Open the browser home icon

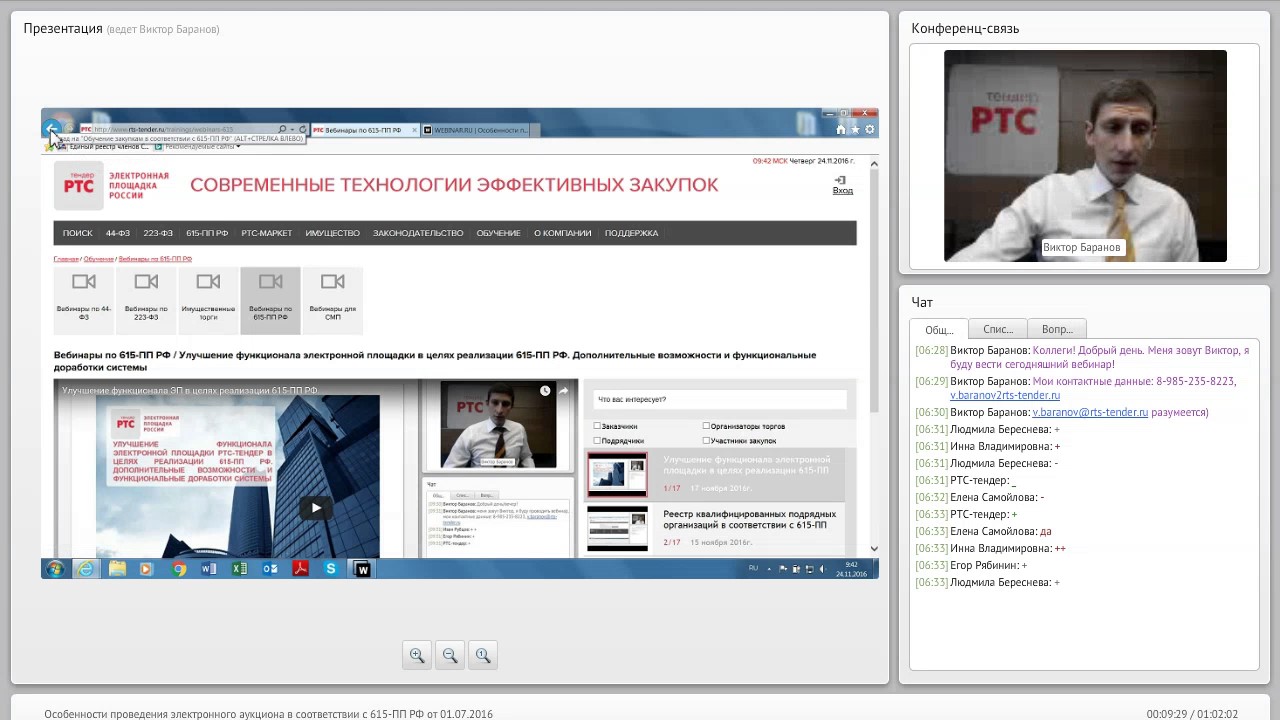tap(841, 129)
